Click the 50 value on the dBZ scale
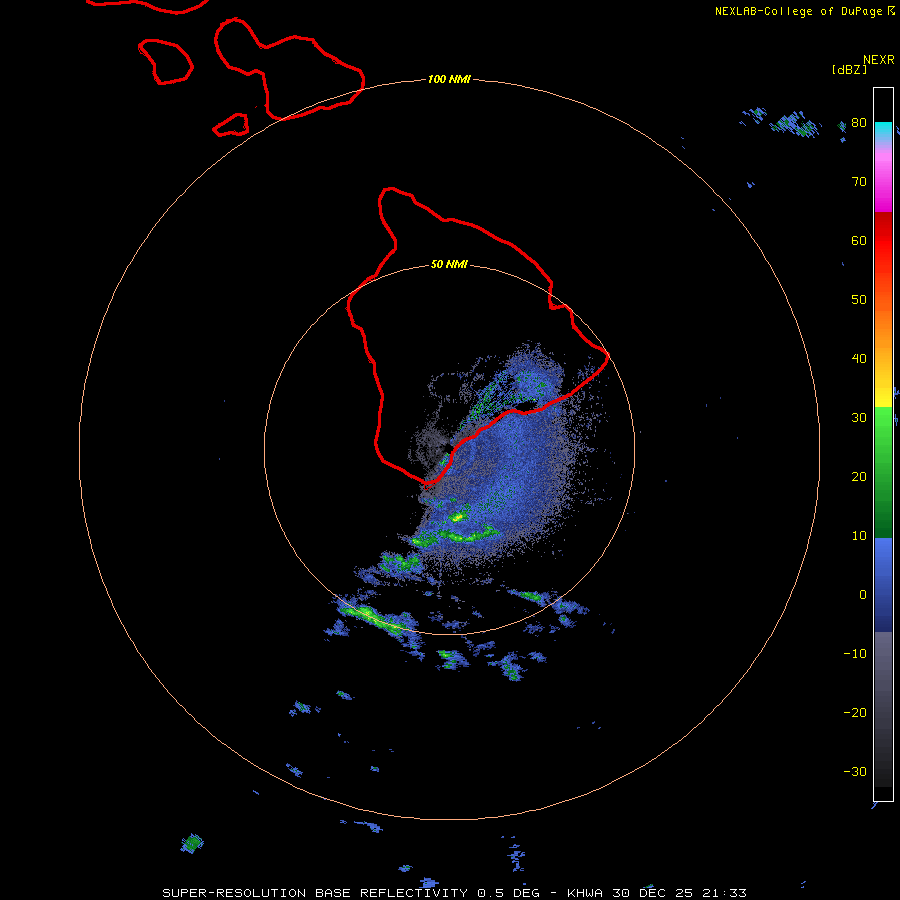This screenshot has height=900, width=900. [x=859, y=300]
